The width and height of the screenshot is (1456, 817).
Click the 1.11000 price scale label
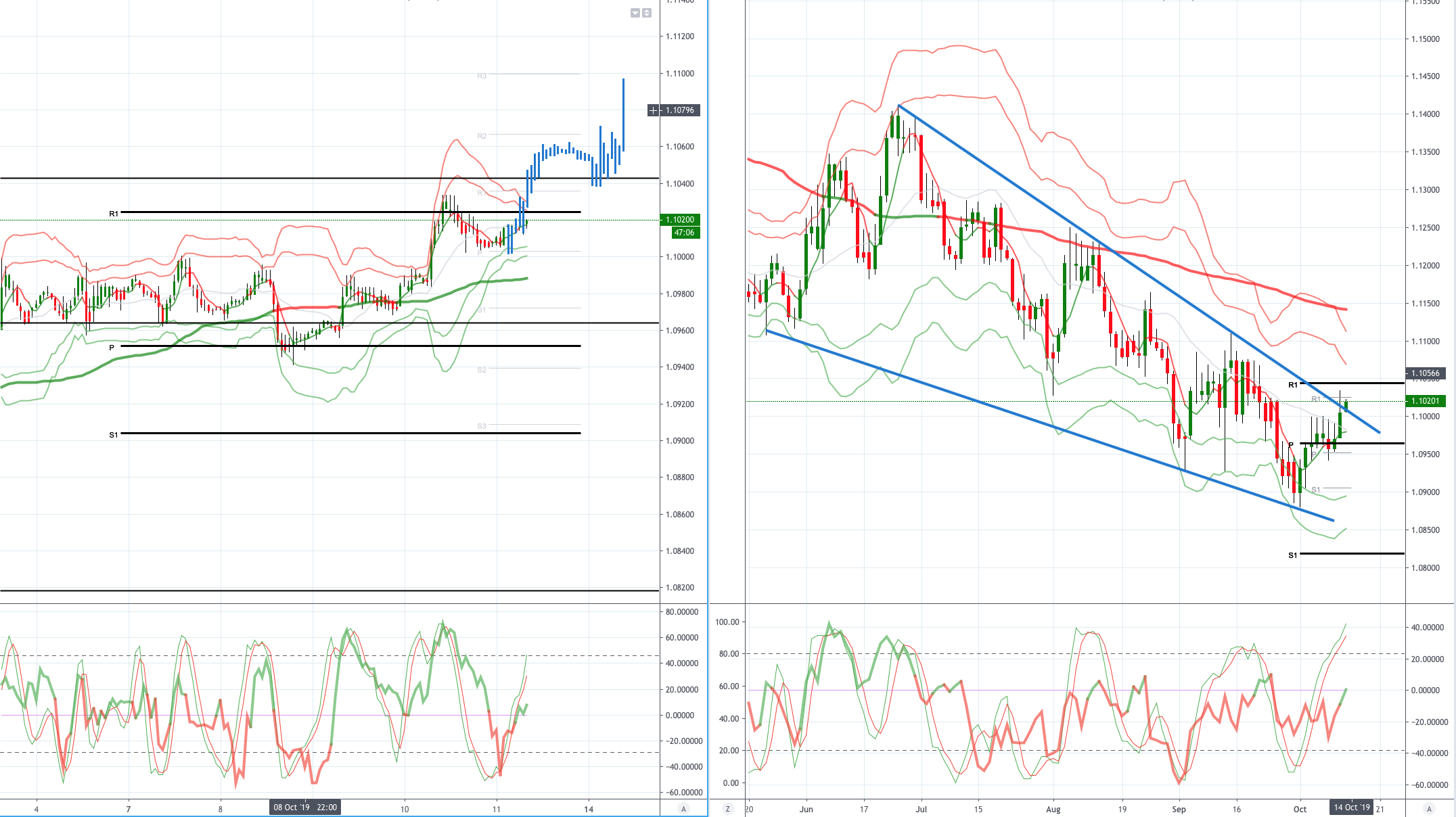680,74
